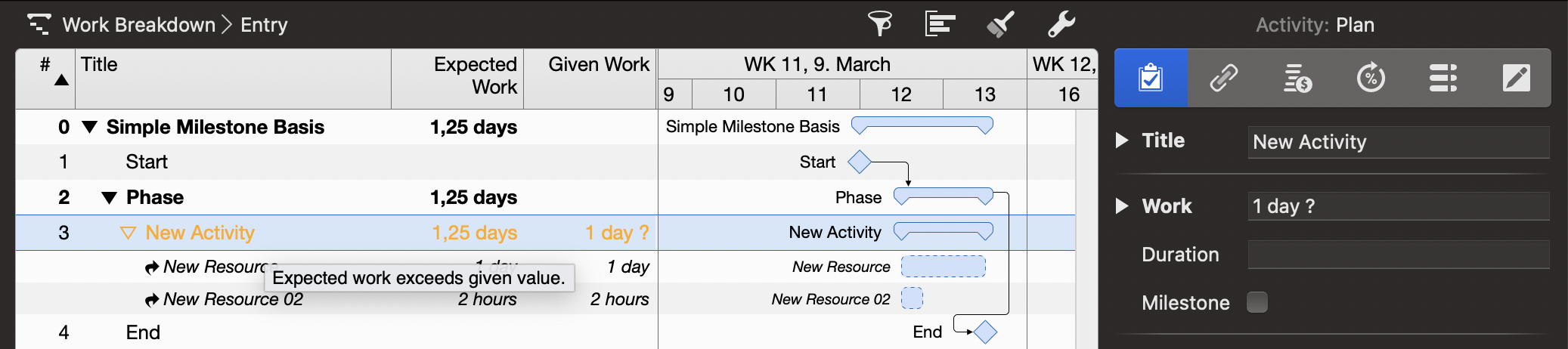Open the list structure inspector icon
Image resolution: width=1568 pixels, height=349 pixels.
pos(1443,78)
